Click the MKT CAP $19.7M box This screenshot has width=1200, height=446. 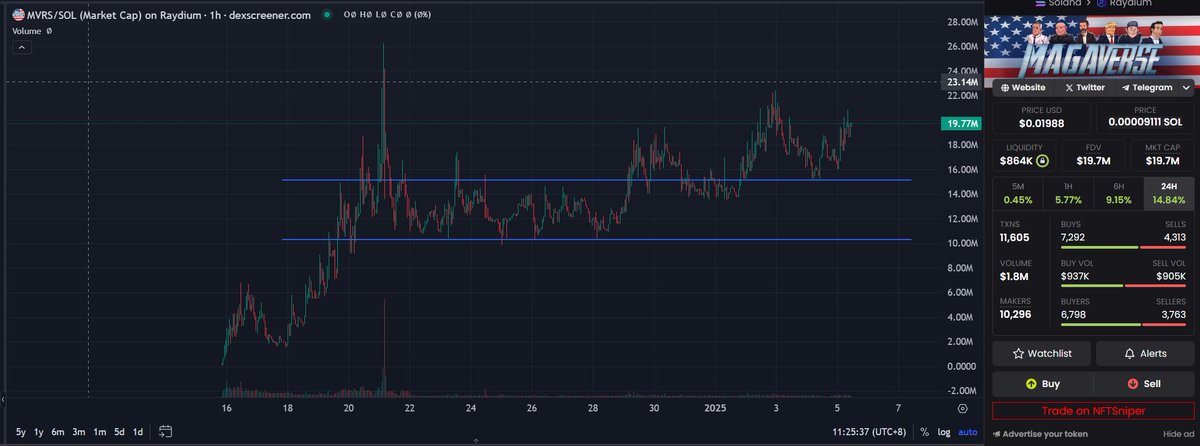(x=1161, y=155)
